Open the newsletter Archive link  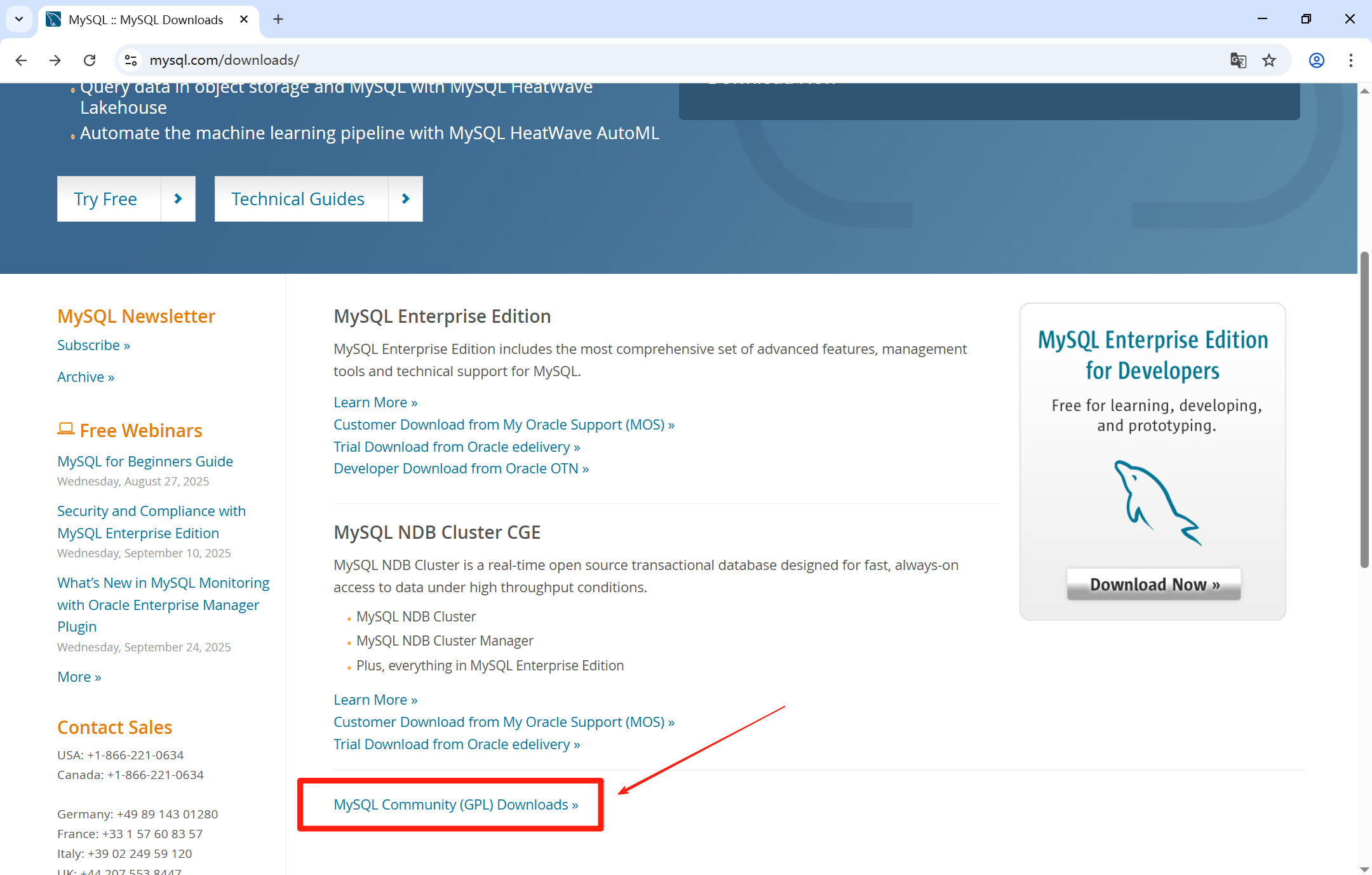click(x=86, y=377)
